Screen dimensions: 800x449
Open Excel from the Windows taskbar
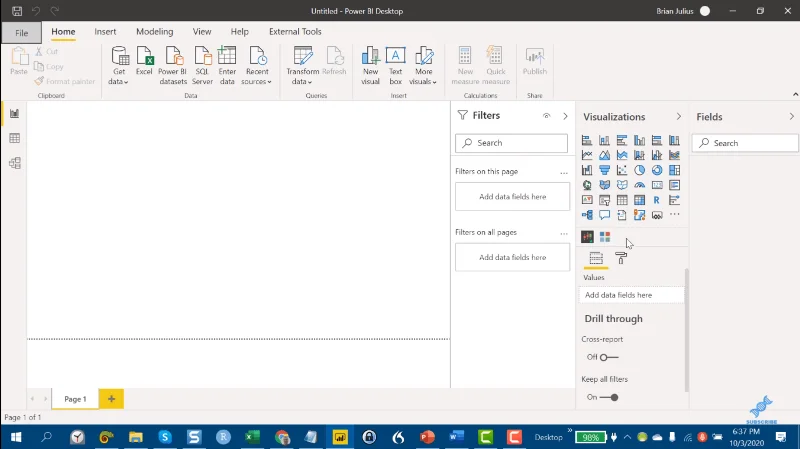coord(252,437)
